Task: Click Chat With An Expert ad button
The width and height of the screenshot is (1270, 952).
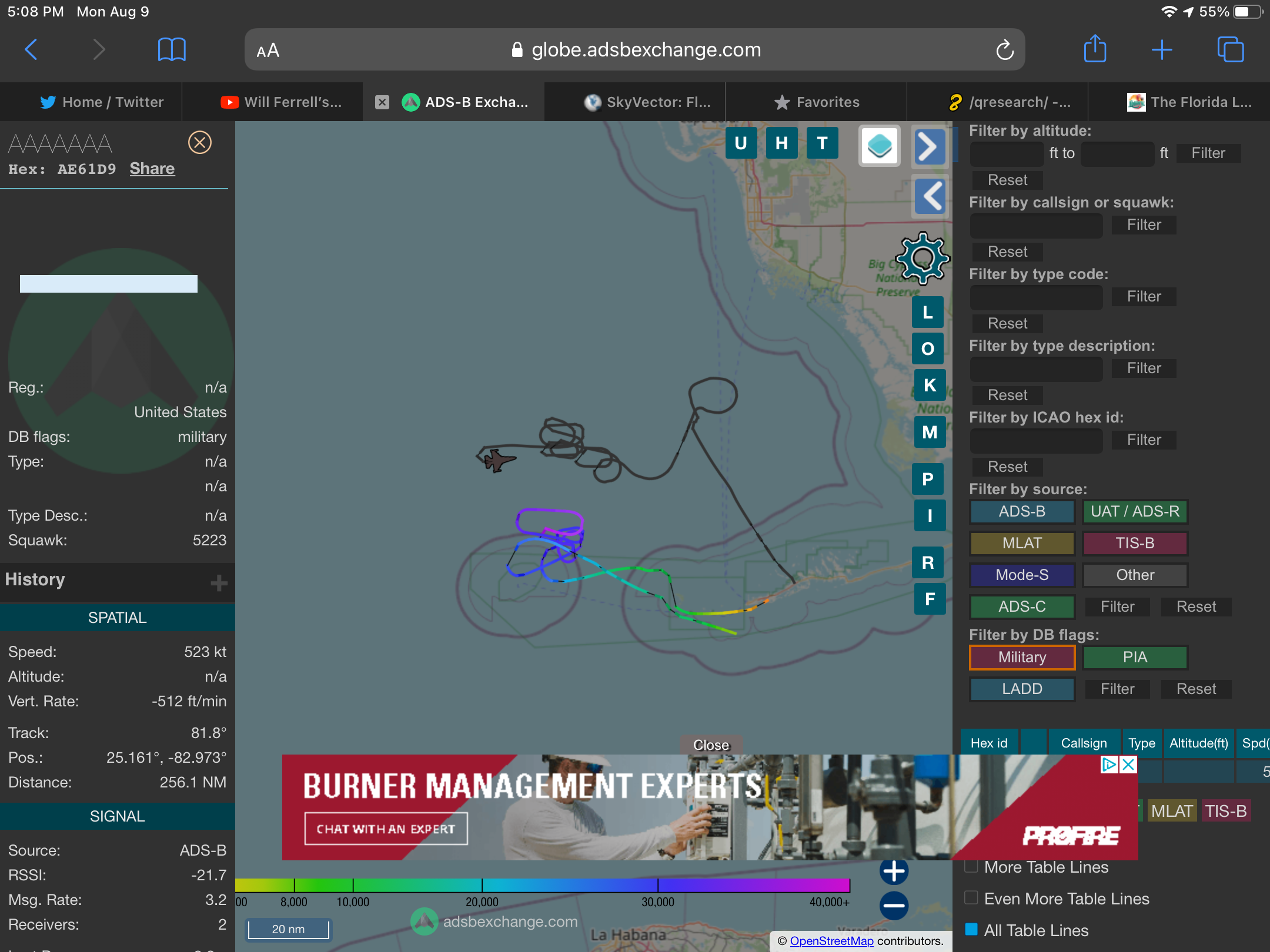Action: coord(386,829)
